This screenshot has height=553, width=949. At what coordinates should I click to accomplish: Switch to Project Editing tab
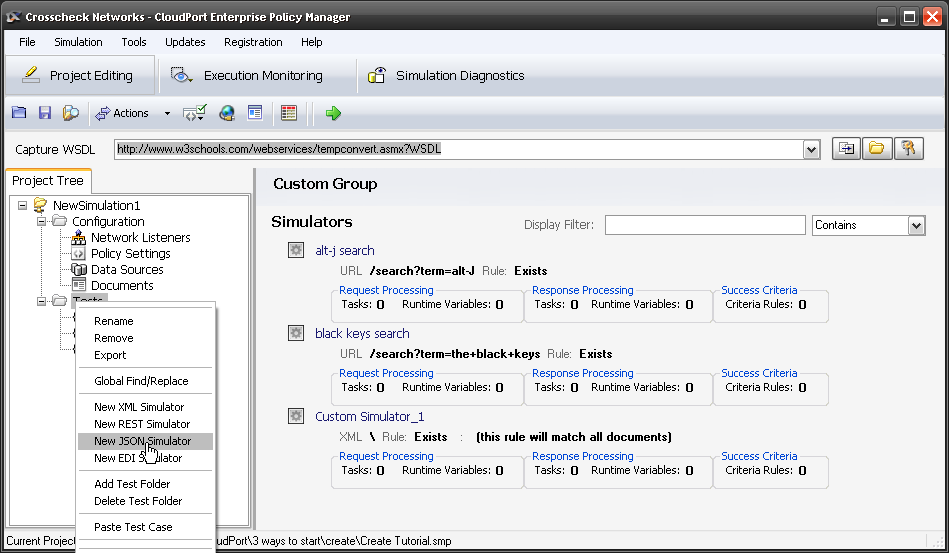79,75
